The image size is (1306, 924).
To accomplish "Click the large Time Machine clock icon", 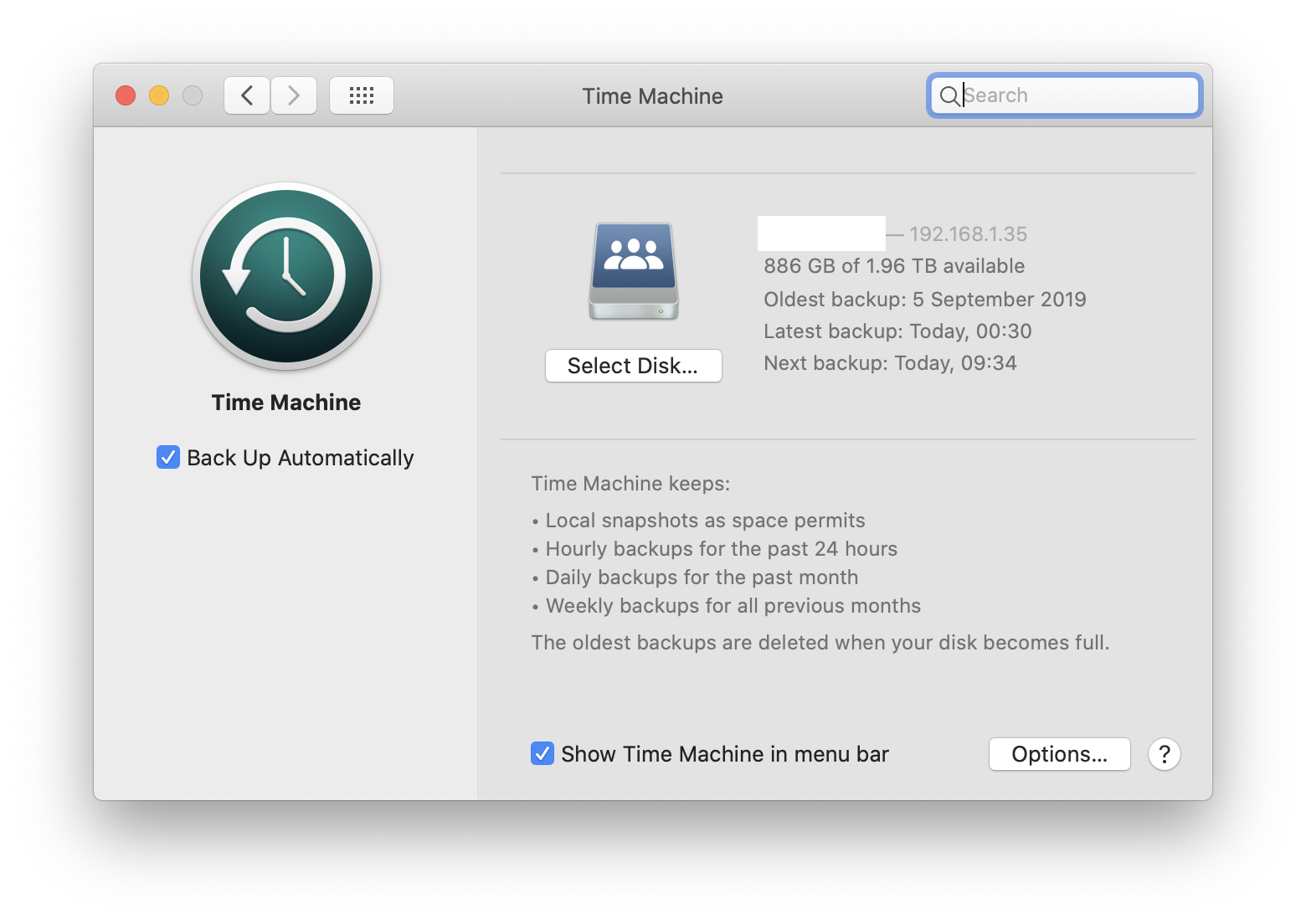I will tap(286, 276).
